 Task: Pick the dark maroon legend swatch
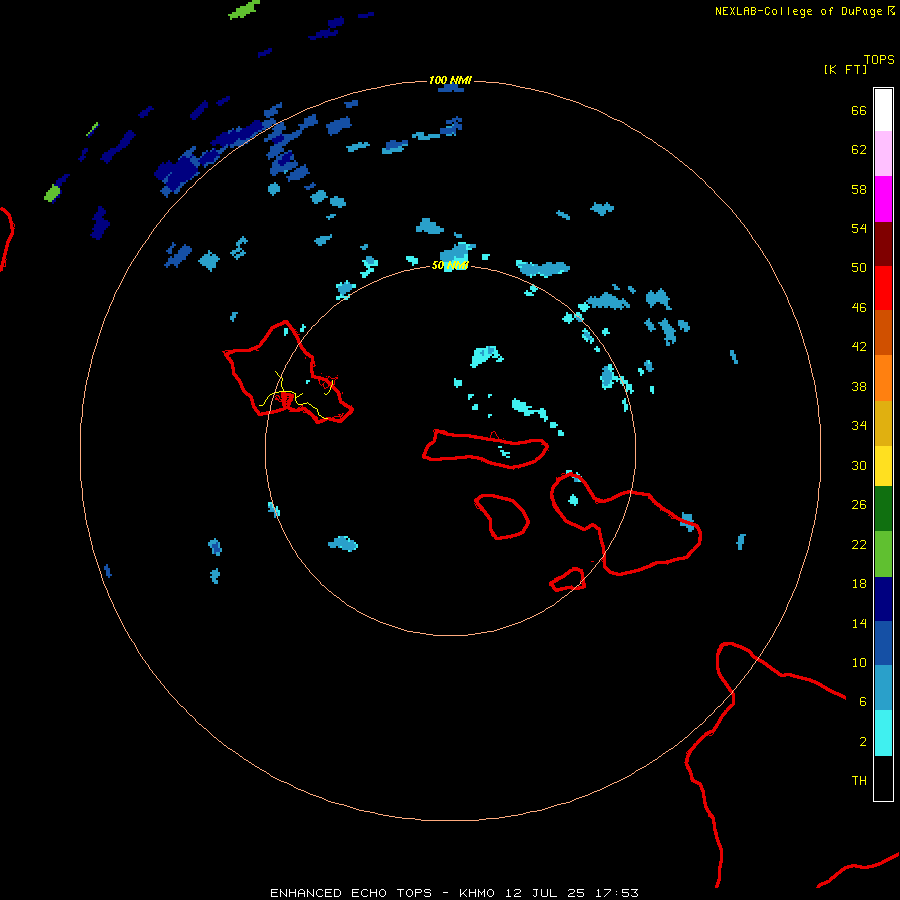[x=883, y=244]
